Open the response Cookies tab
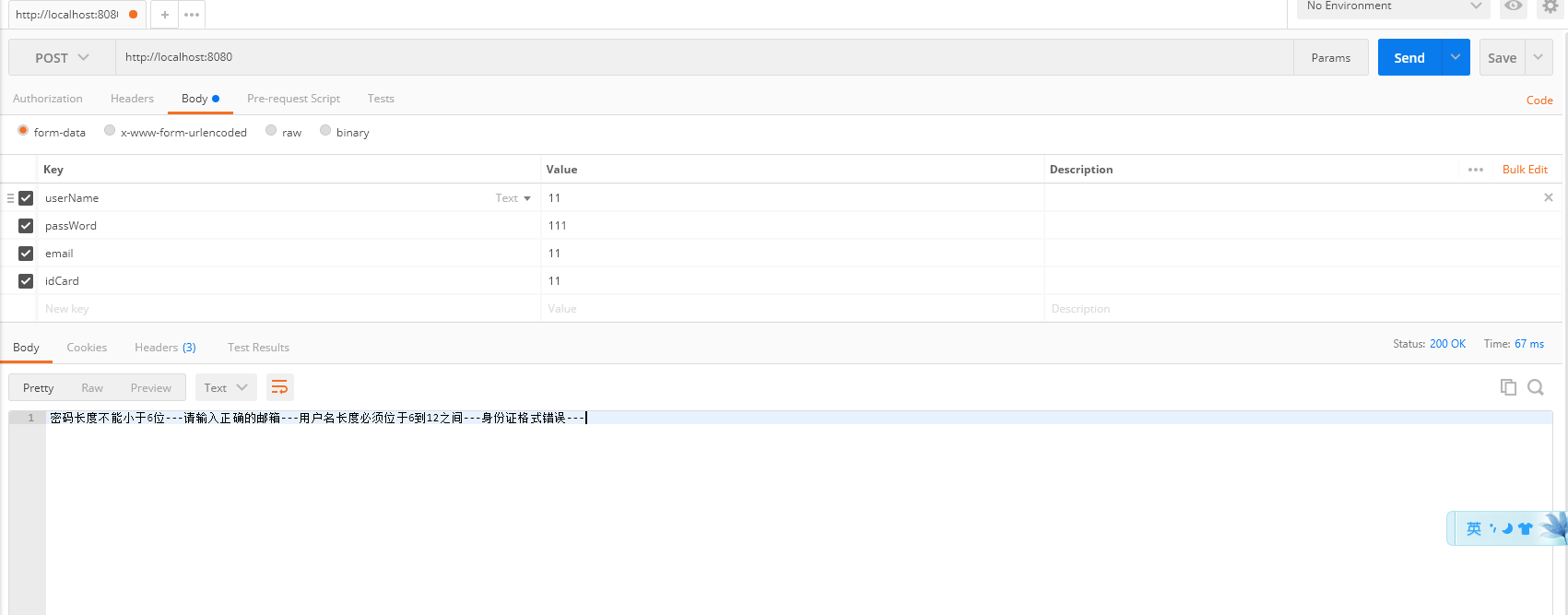 [87, 348]
